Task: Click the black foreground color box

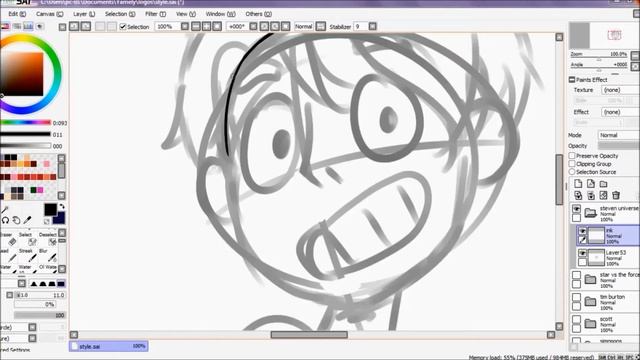Action: (51, 209)
